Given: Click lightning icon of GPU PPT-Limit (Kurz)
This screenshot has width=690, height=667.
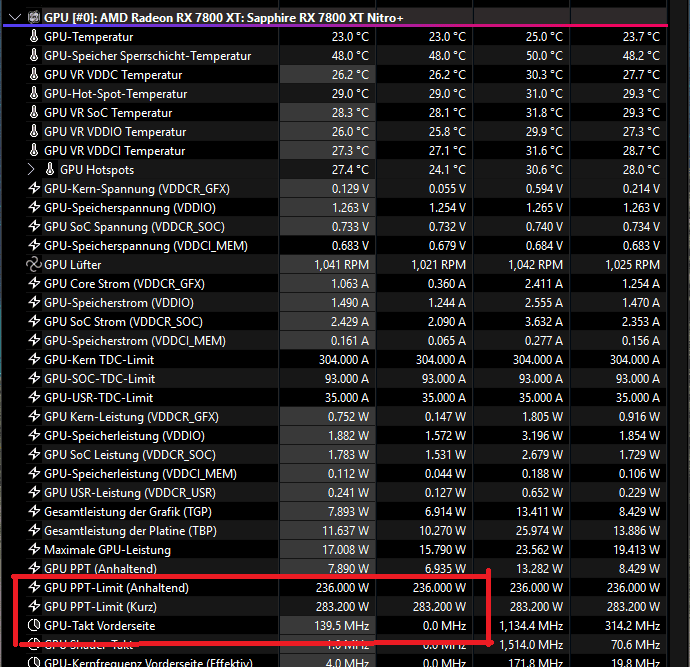Looking at the screenshot, I should coord(34,606).
